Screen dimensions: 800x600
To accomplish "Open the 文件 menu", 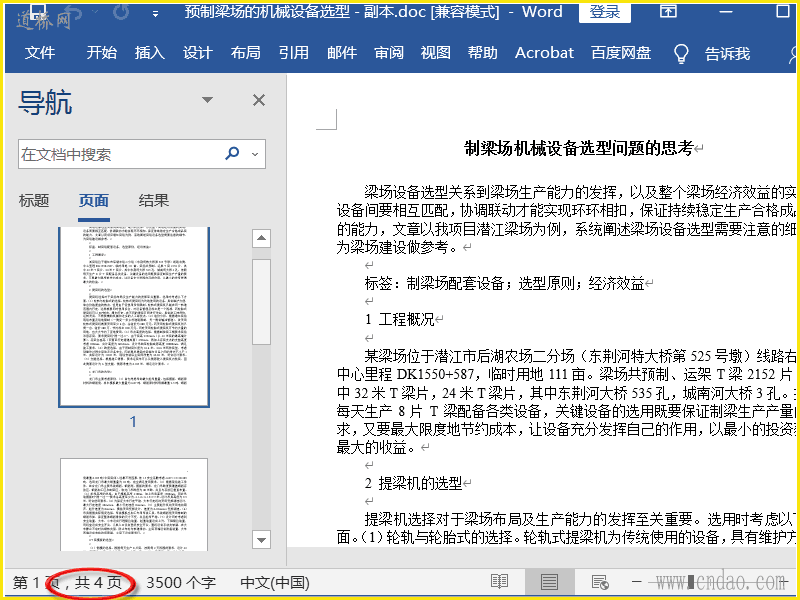I will [x=40, y=53].
